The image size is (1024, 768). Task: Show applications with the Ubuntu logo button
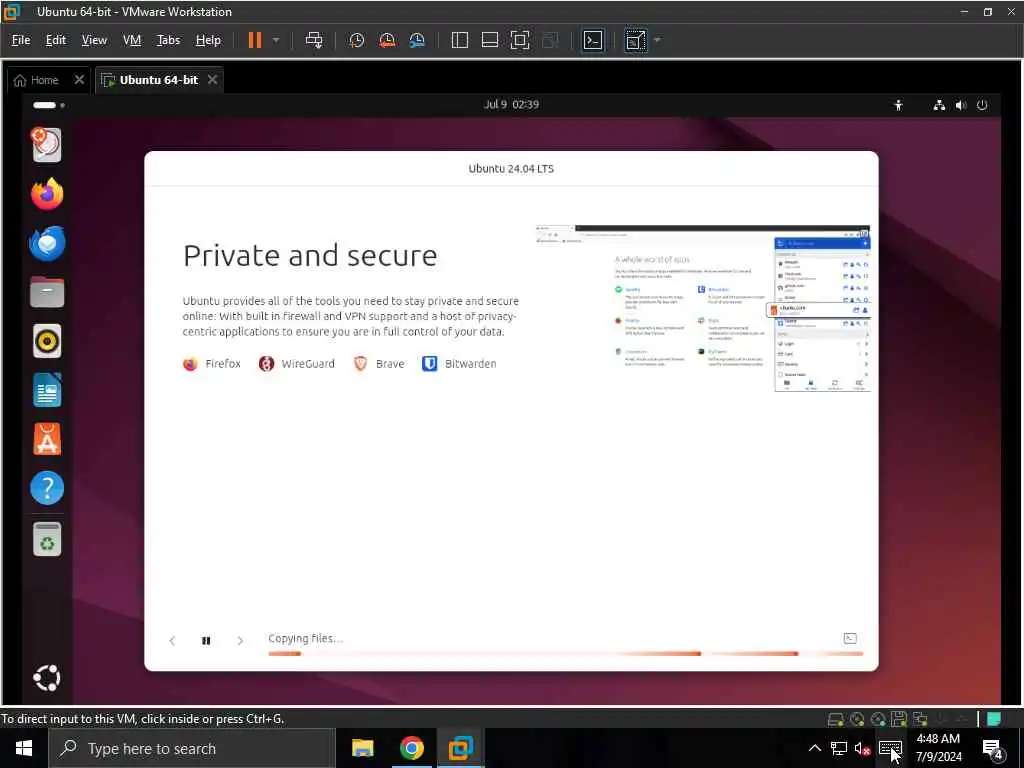point(47,678)
